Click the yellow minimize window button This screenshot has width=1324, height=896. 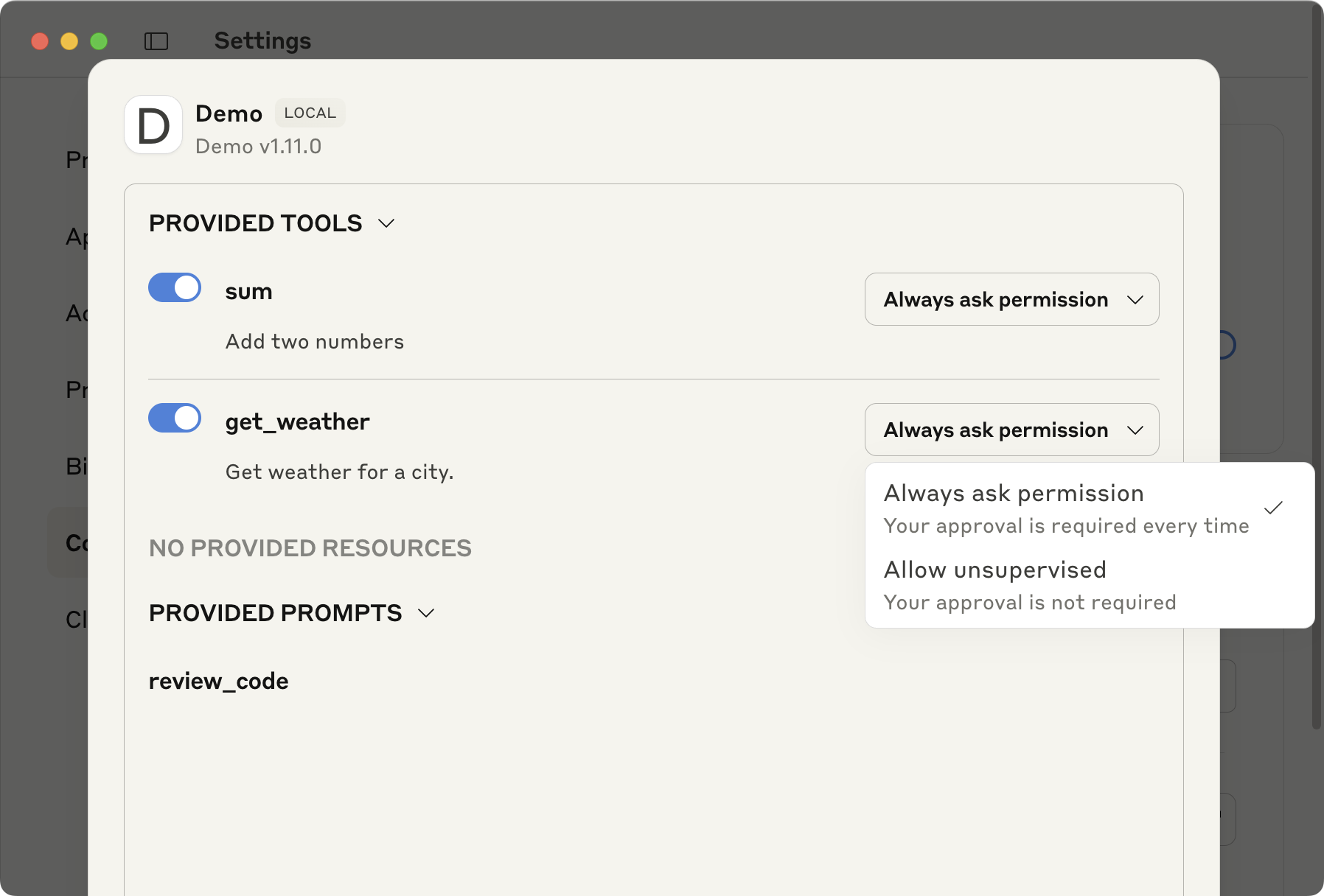pyautogui.click(x=69, y=41)
